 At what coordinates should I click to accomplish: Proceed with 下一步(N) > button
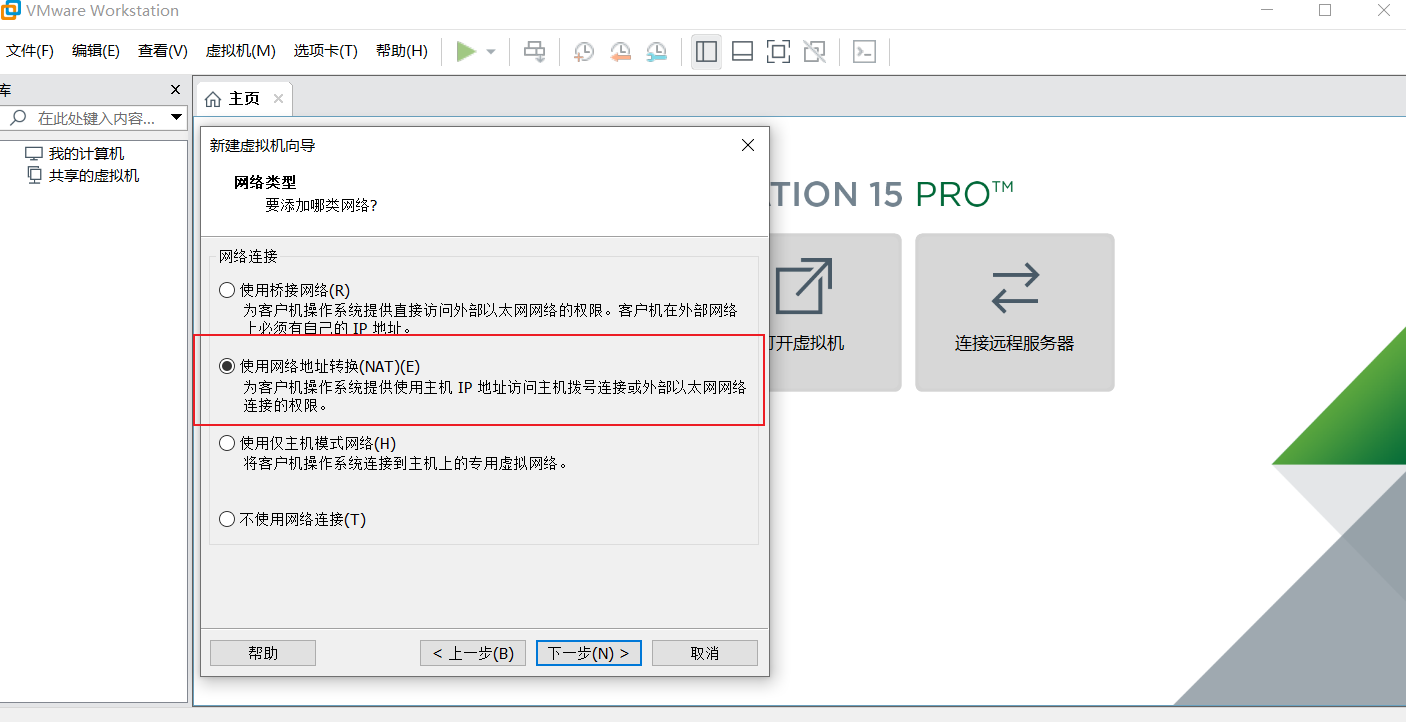pyautogui.click(x=589, y=653)
